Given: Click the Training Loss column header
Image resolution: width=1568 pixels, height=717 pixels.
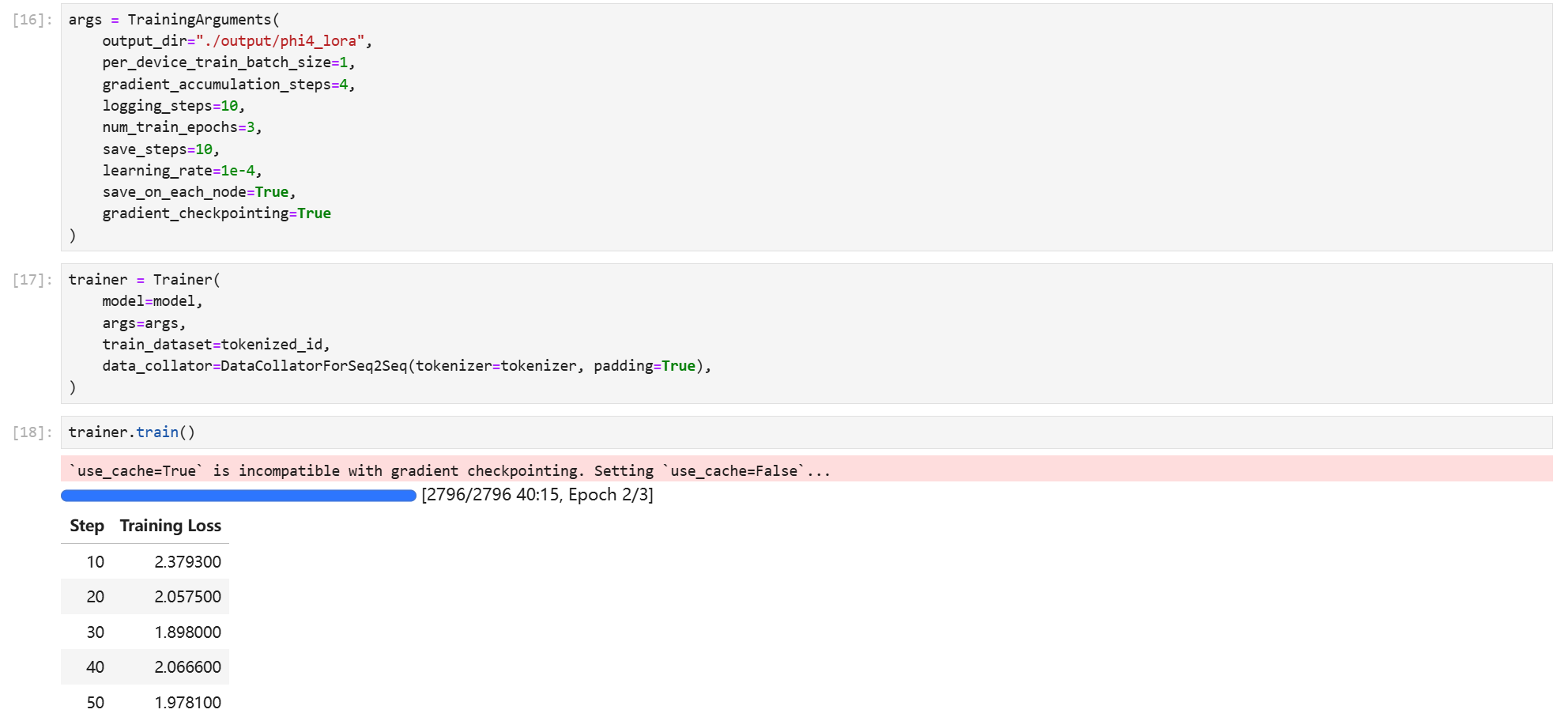Looking at the screenshot, I should point(170,526).
